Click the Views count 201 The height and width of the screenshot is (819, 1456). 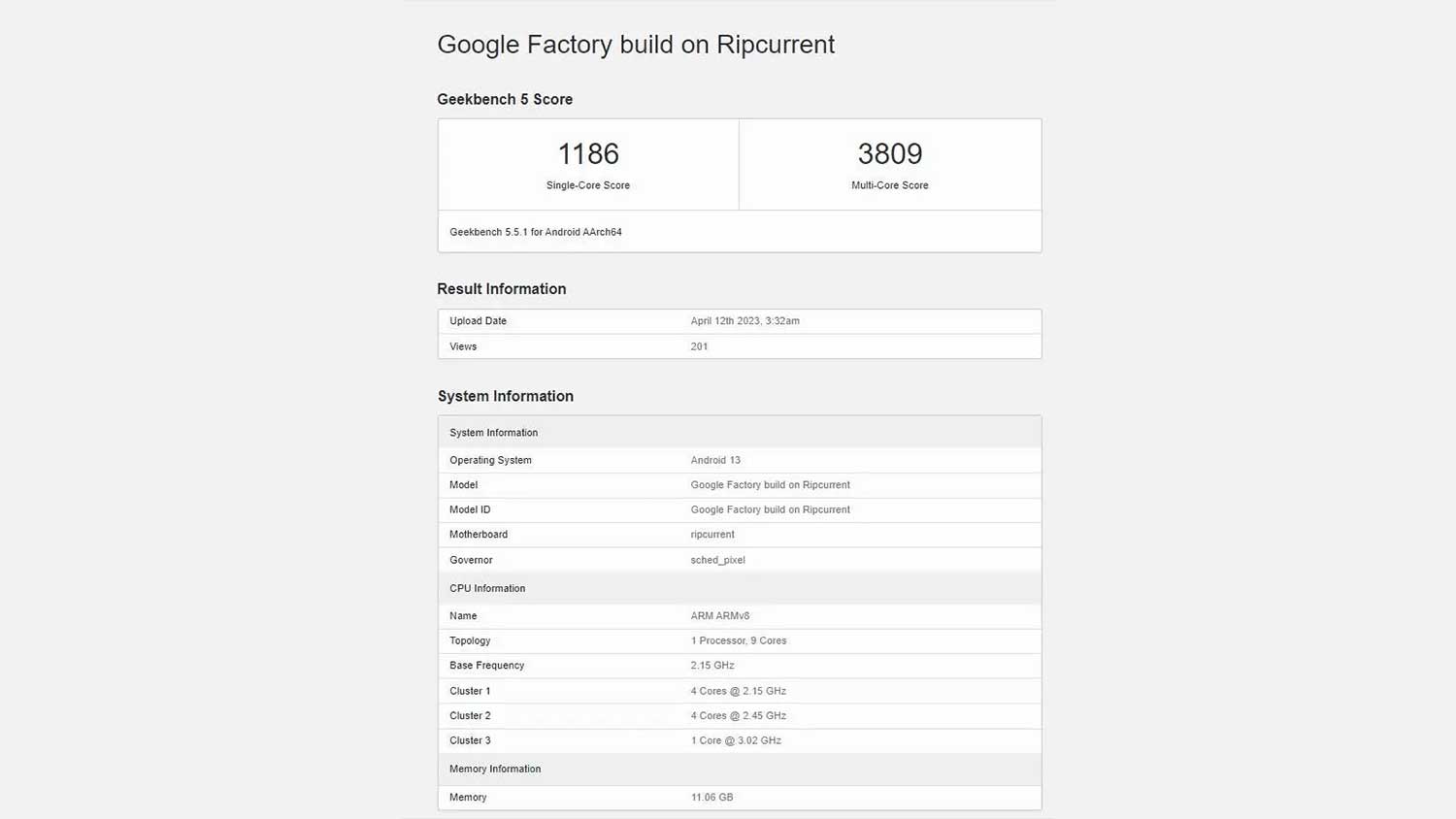click(699, 346)
